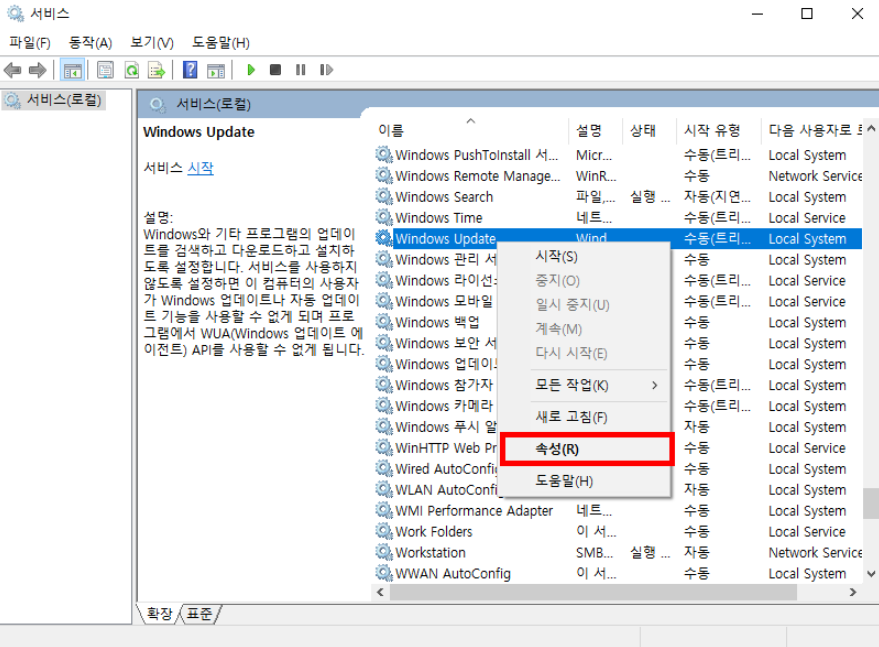Select the WMI Performance Adapter gear icon
Screen dimensions: 879x647
click(x=384, y=510)
